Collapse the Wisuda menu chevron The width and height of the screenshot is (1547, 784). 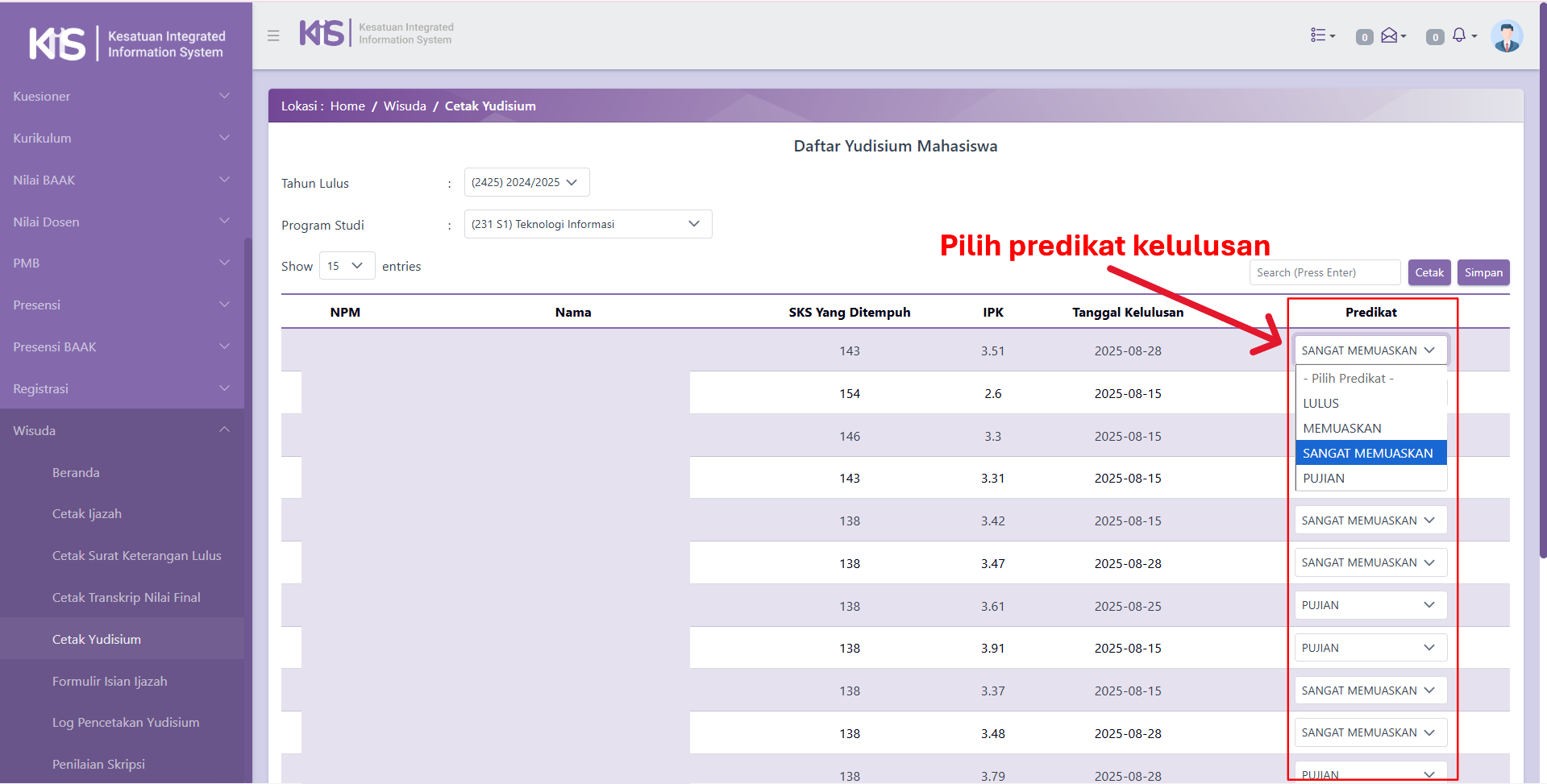[224, 430]
